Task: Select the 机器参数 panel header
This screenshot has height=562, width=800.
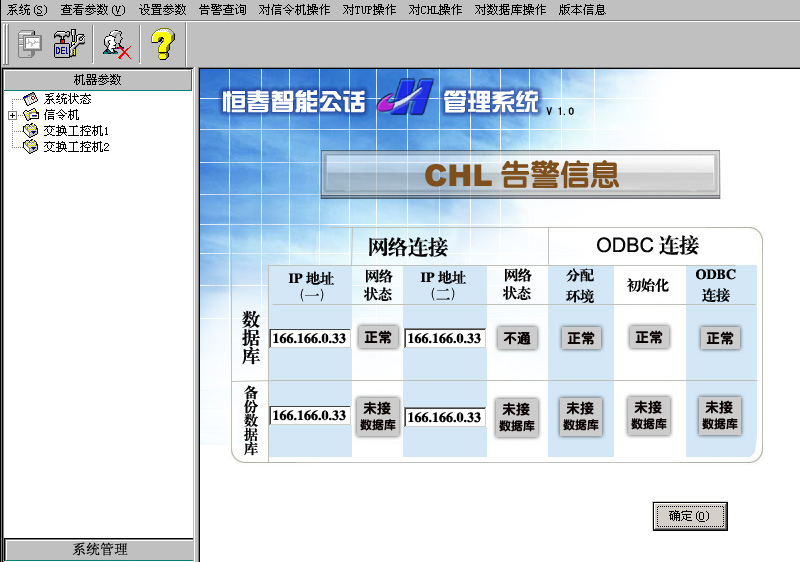Action: [x=97, y=80]
